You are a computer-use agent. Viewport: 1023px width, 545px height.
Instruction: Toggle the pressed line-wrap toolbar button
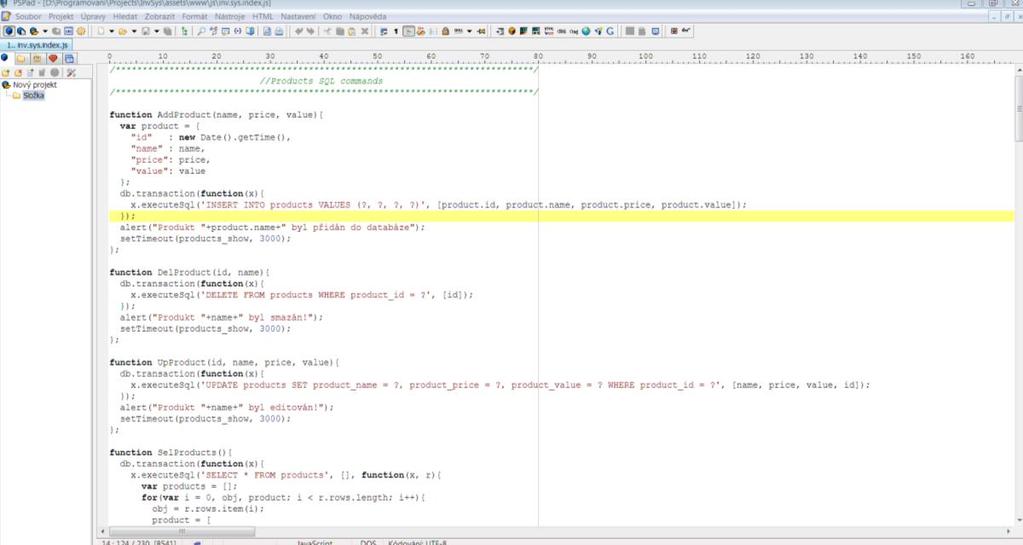click(x=408, y=31)
